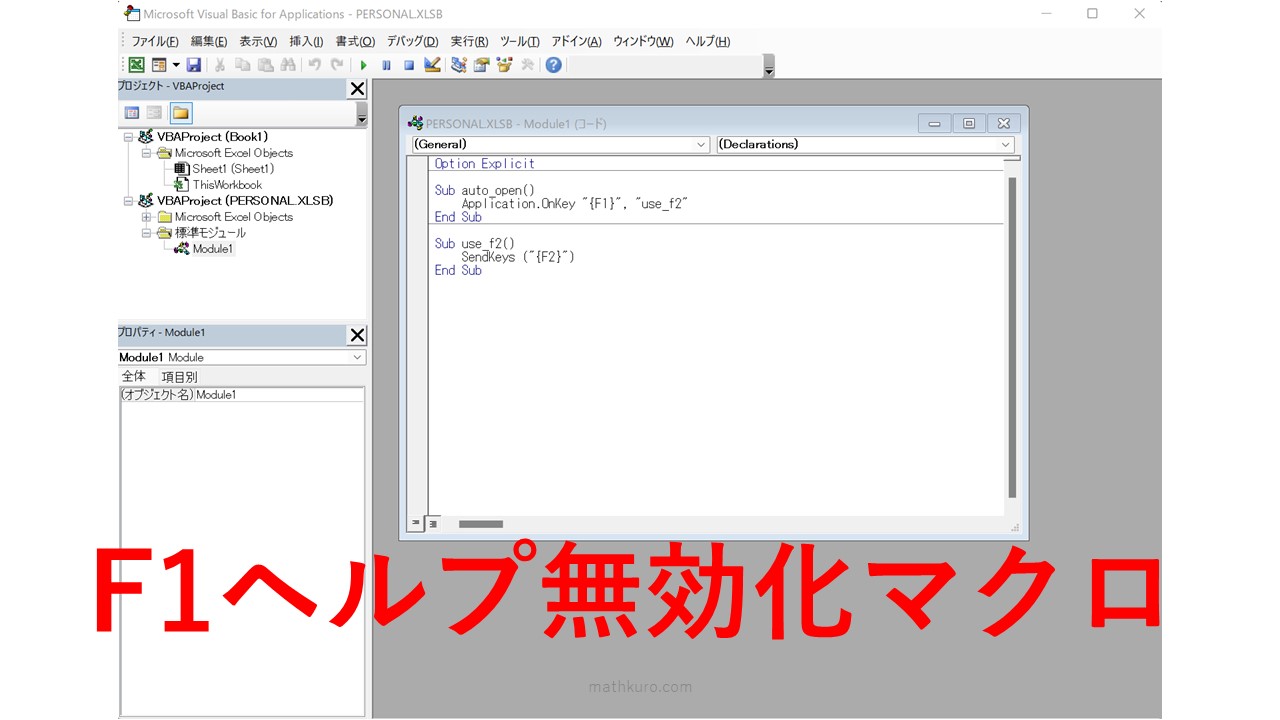Run the macro with the green play icon
Screen dimensions: 1280x720
point(364,65)
